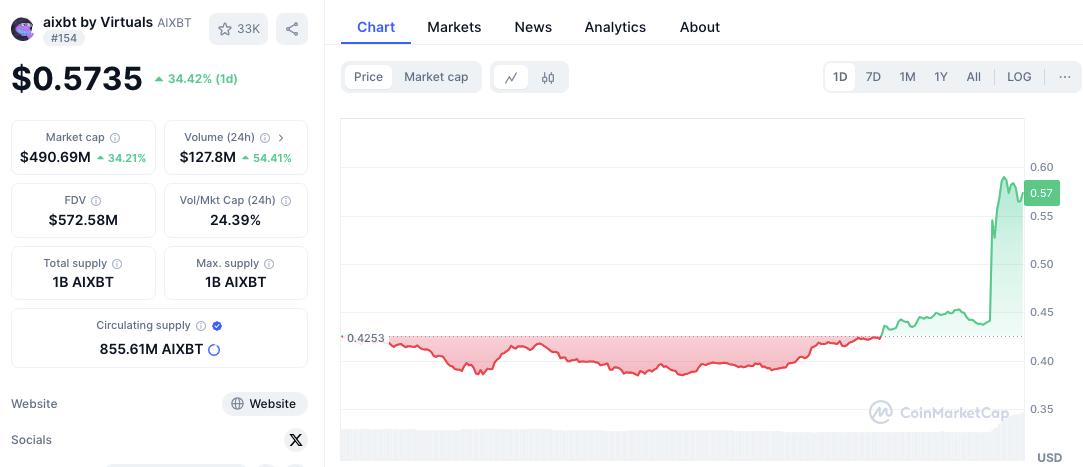Viewport: 1083px width, 467px height.
Task: Open the Markets tab
Action: 454,27
